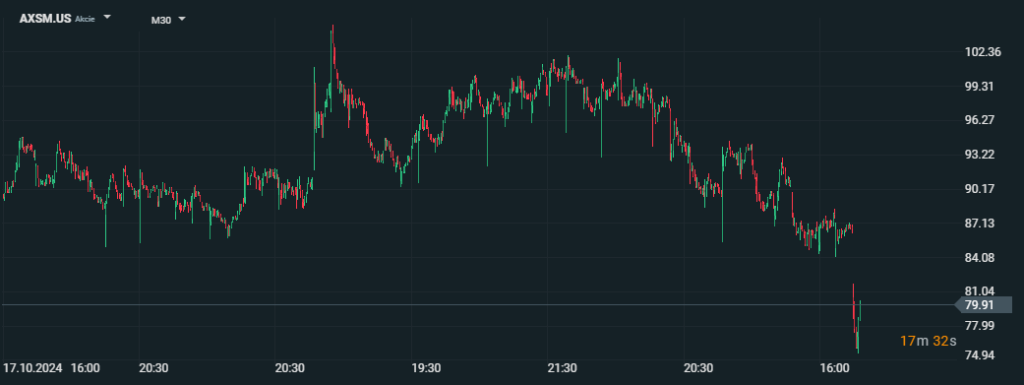
Task: Click the Akcje asset type label
Action: [85, 20]
